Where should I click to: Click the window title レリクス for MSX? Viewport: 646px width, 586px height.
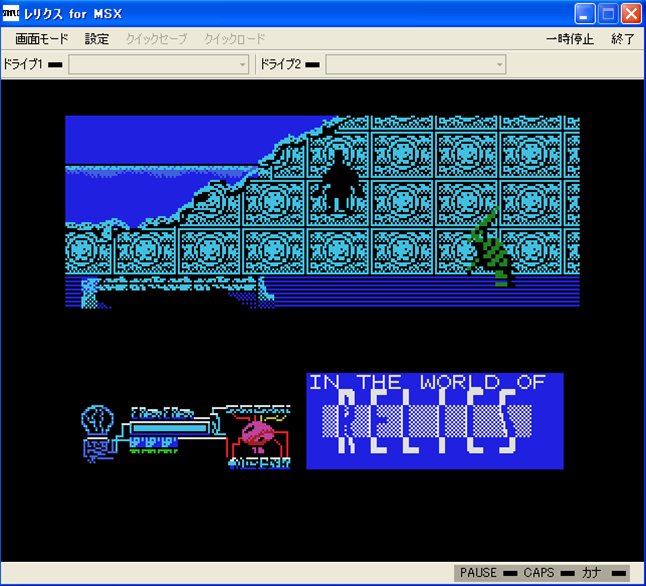(73, 14)
